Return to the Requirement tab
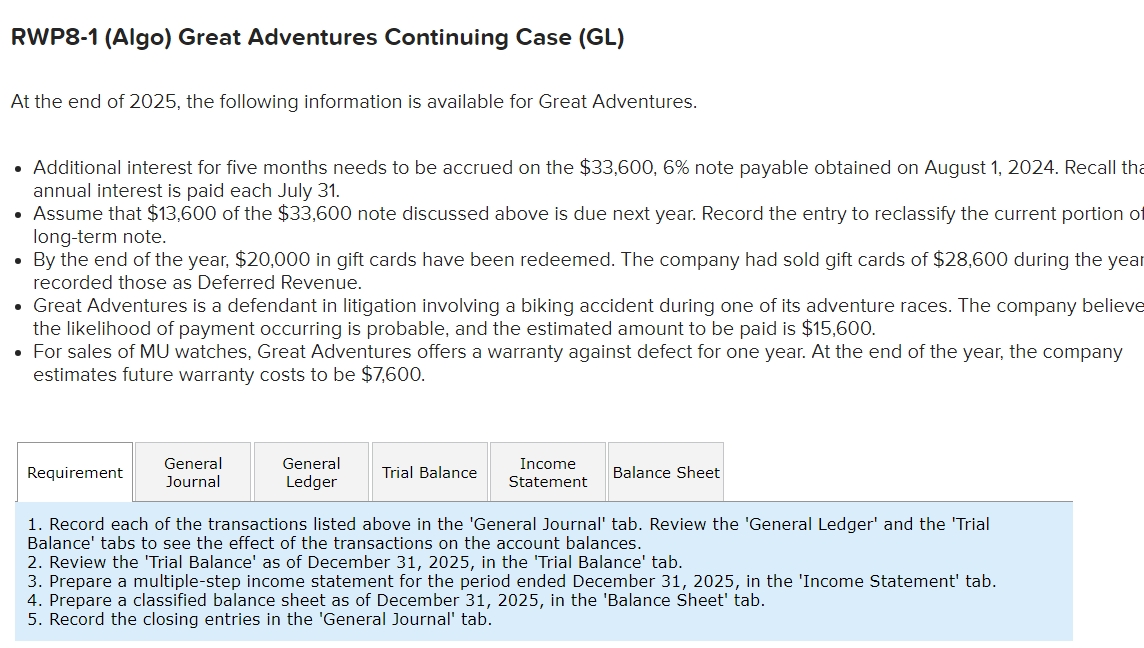The height and width of the screenshot is (648, 1144). (x=74, y=471)
